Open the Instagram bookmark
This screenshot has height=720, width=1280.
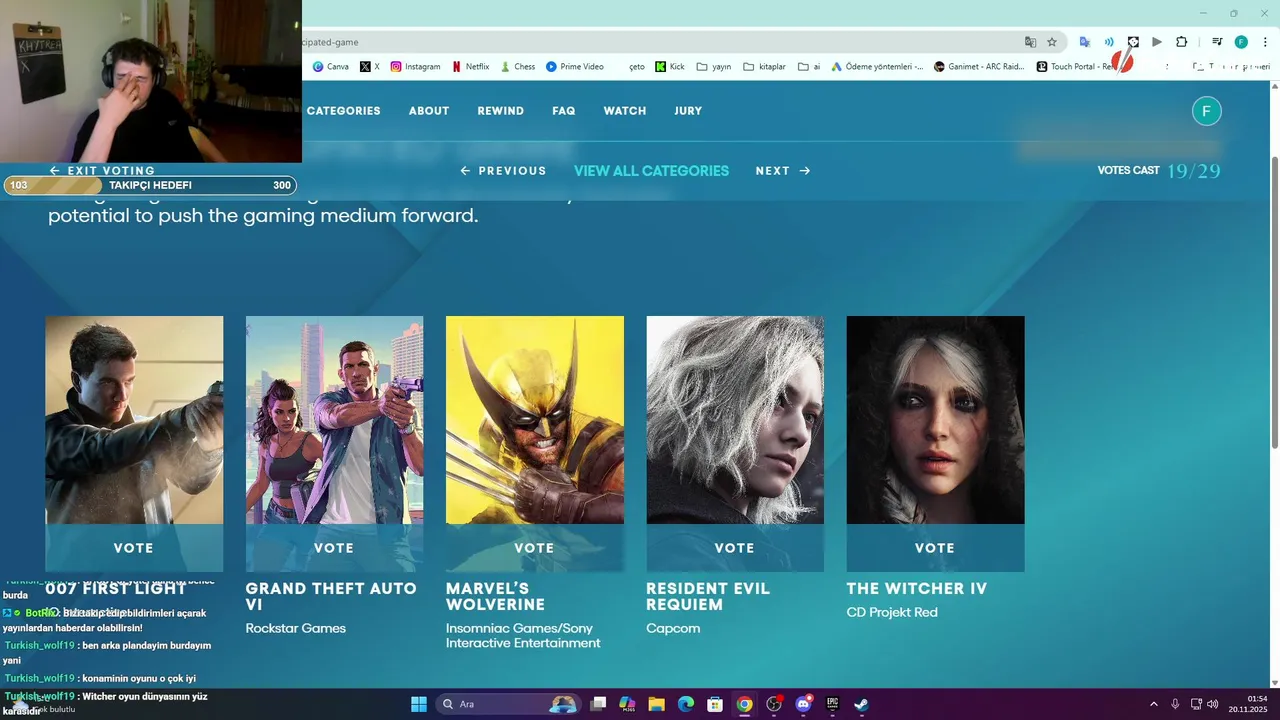[x=415, y=67]
